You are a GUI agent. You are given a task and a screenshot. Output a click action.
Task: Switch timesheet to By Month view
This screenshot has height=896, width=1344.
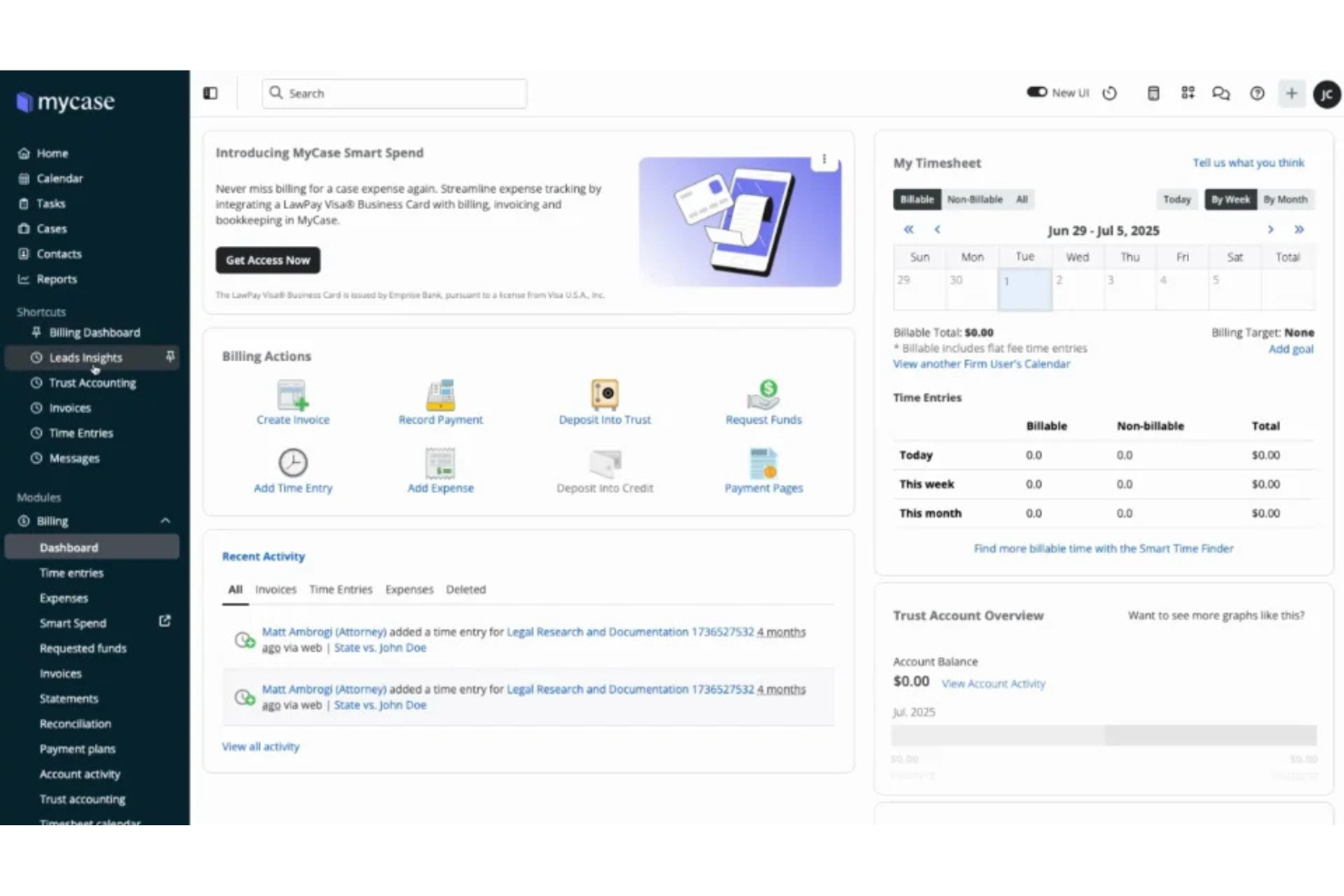[x=1286, y=200]
